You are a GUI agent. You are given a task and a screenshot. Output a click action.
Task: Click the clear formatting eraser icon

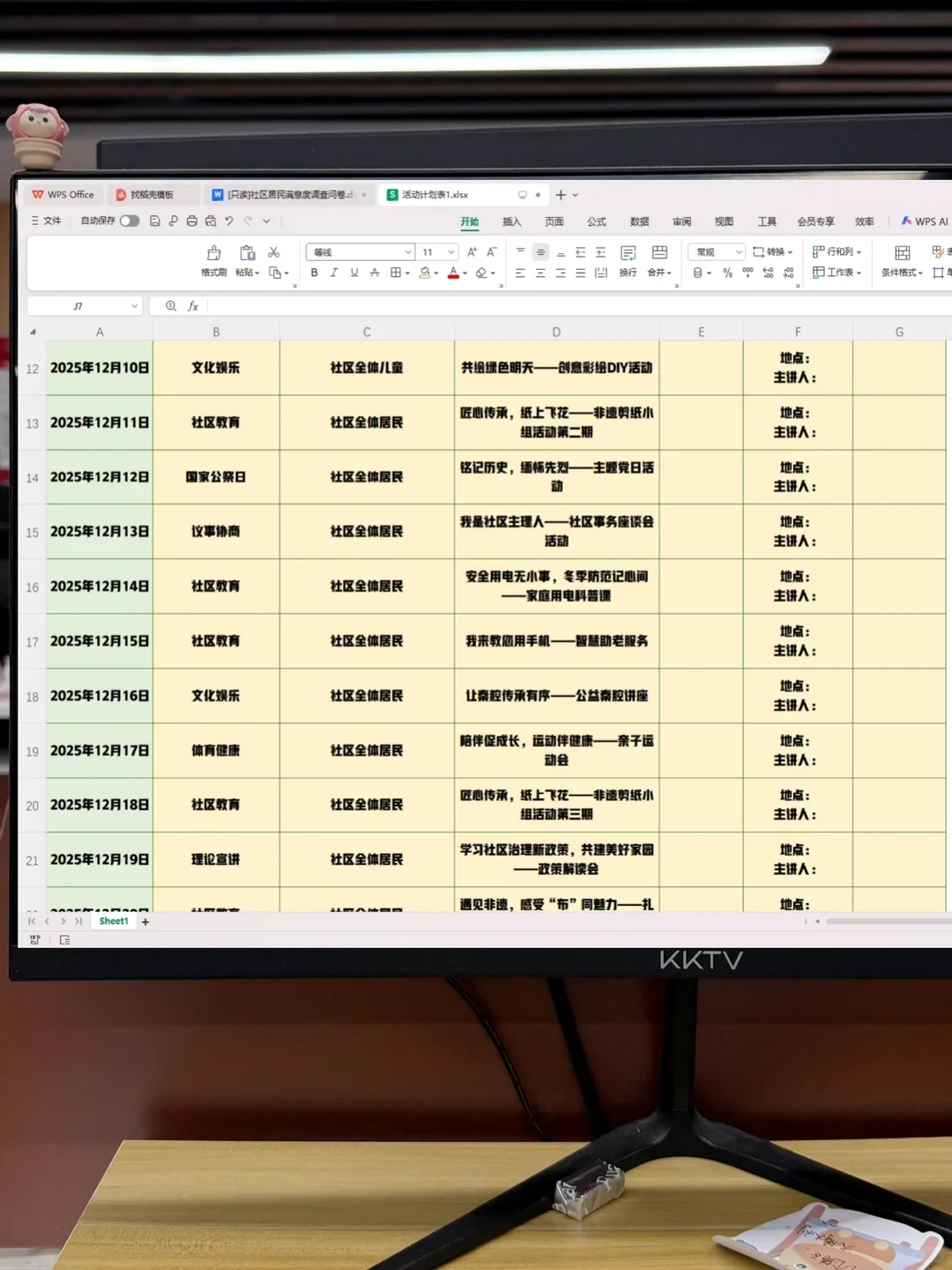481,273
